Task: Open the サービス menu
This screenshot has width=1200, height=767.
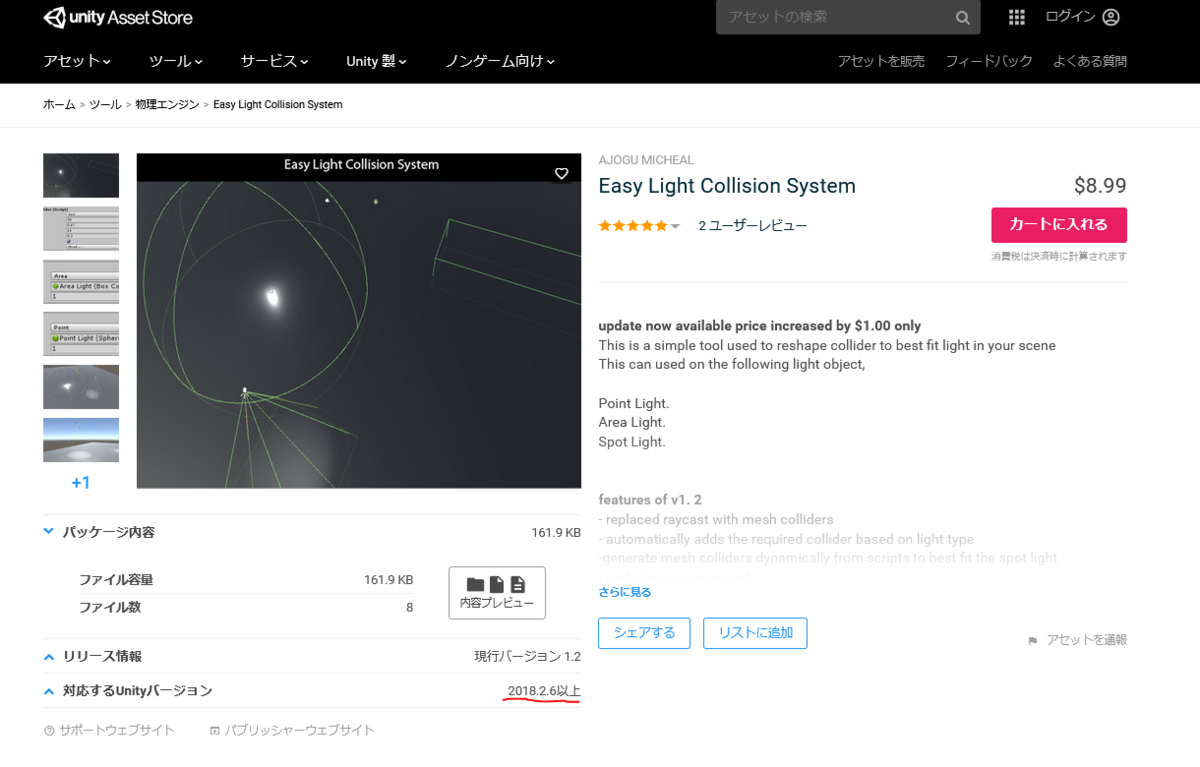Action: (274, 61)
